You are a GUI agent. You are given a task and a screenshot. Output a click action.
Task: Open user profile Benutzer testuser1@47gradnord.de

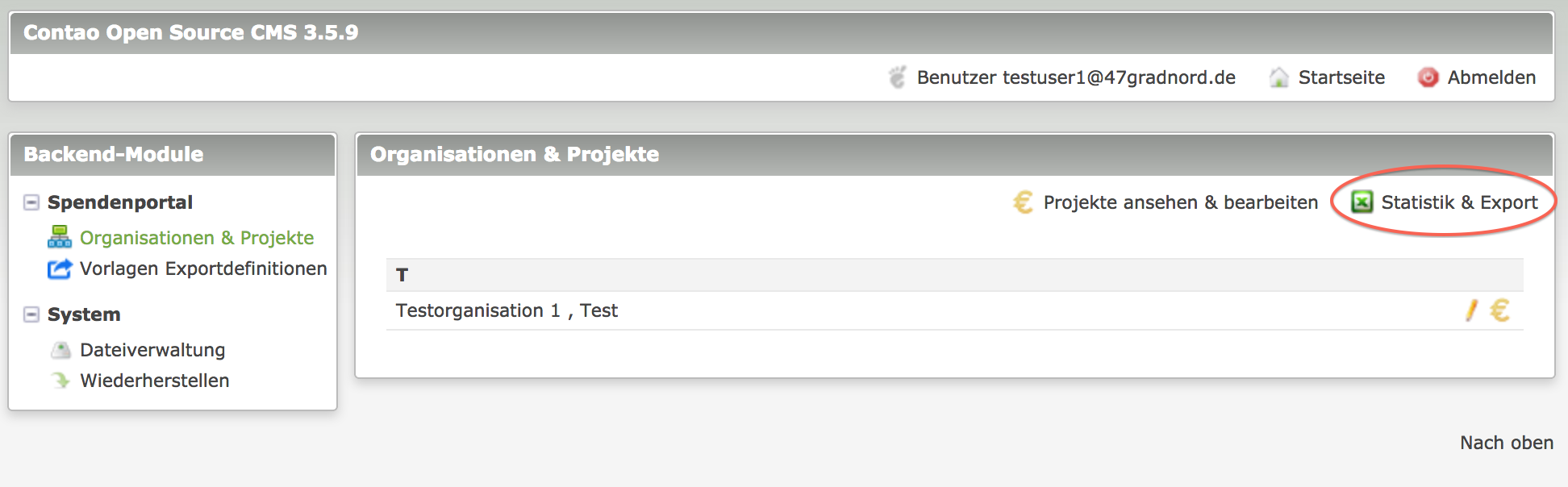(x=1076, y=77)
